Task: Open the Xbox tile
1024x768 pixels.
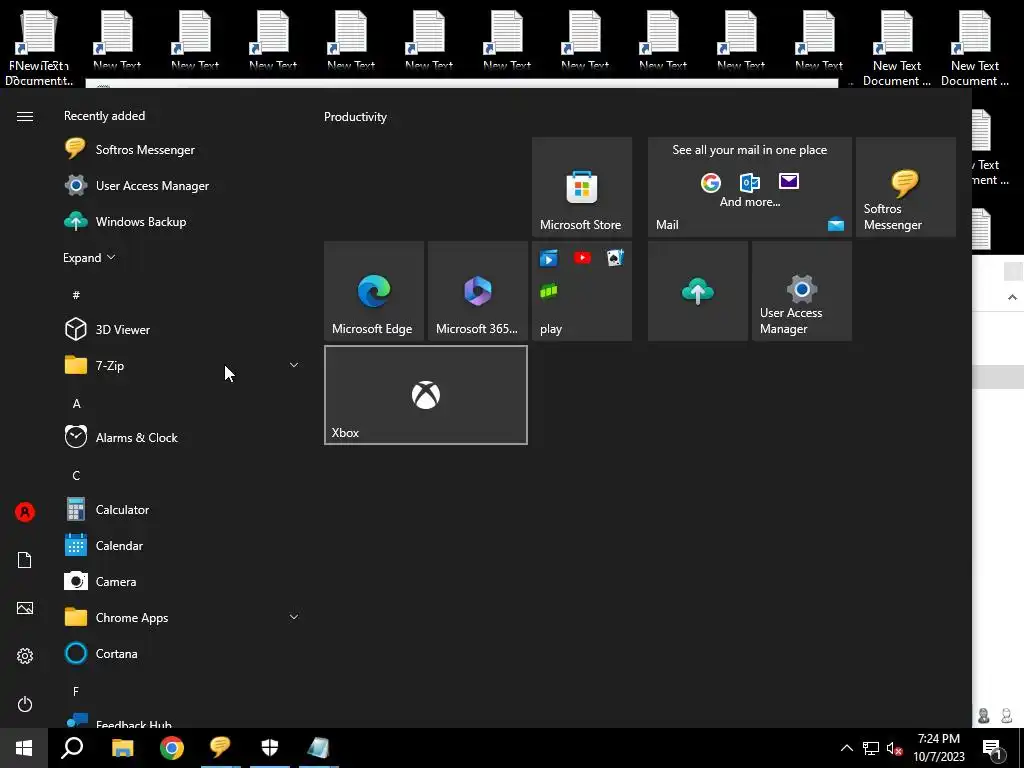Action: [426, 395]
